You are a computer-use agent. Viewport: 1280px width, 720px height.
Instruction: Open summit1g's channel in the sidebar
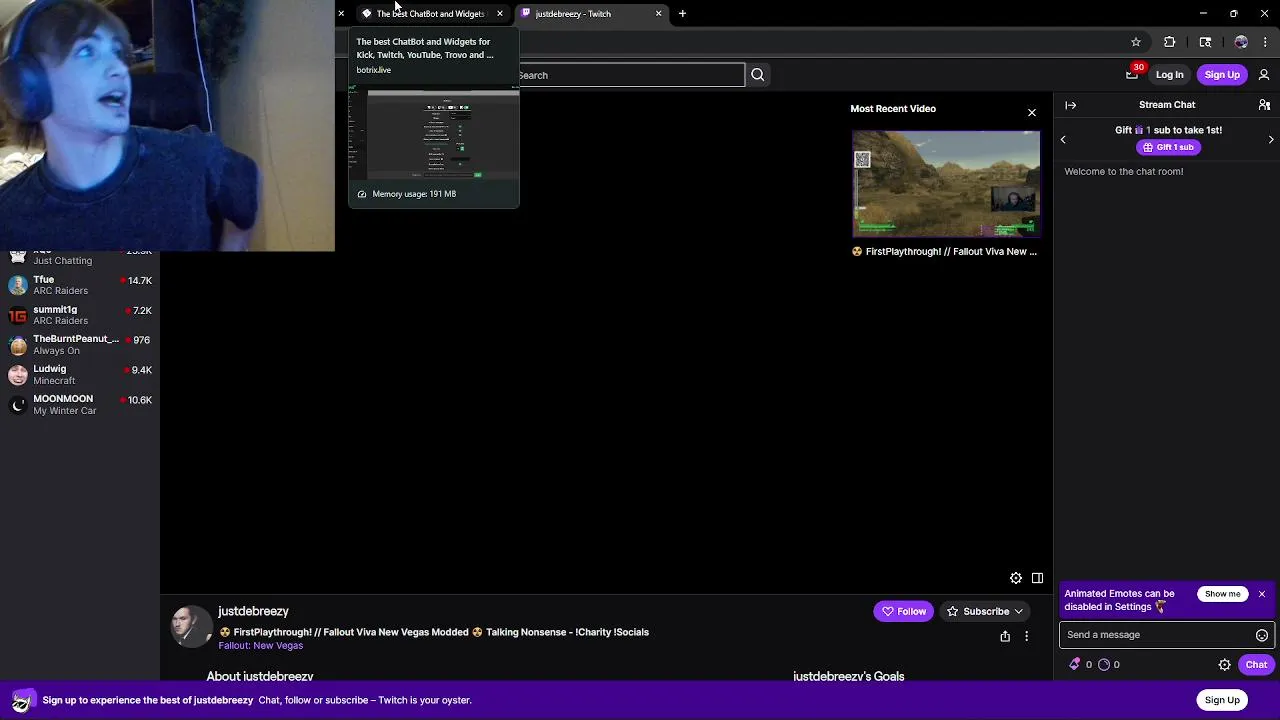tap(80, 315)
